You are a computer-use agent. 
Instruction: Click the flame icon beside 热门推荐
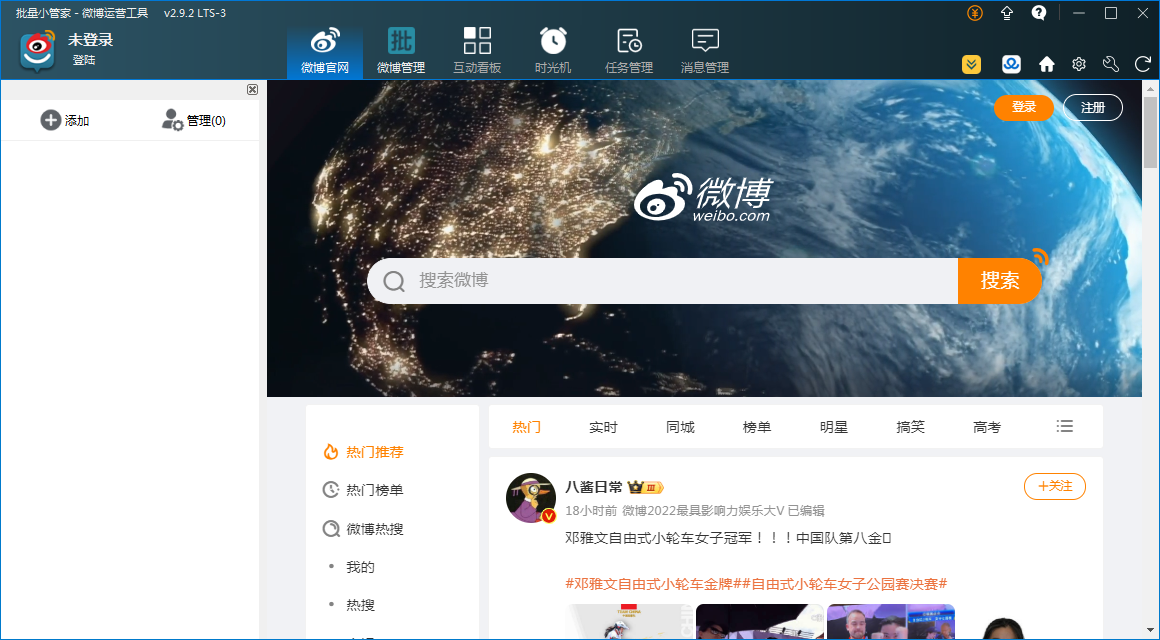tap(331, 451)
